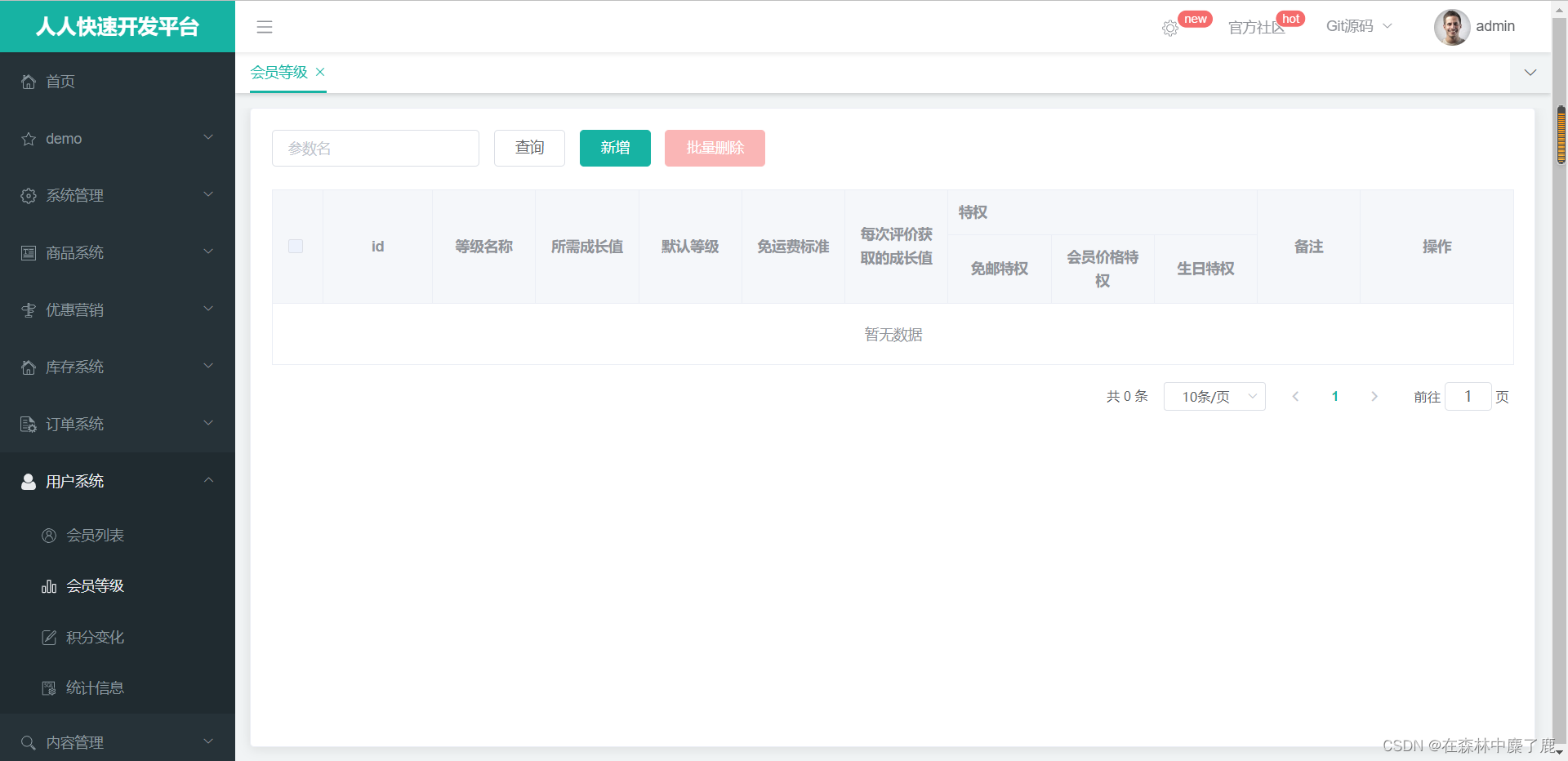
Task: Click the settings gear with new badge
Action: (1169, 28)
